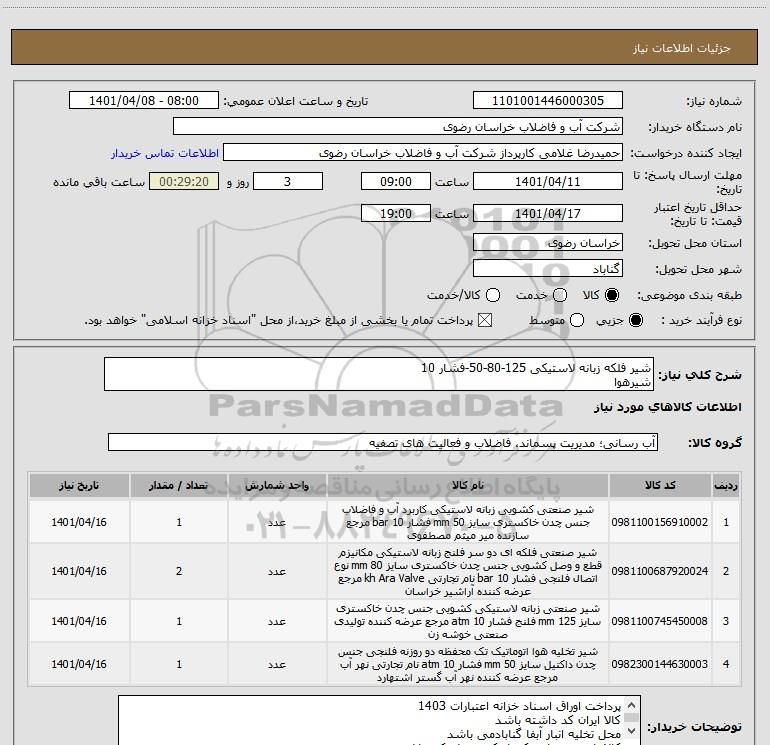Click the price validity date 1401/04/17
The image size is (770, 745).
coord(548,213)
